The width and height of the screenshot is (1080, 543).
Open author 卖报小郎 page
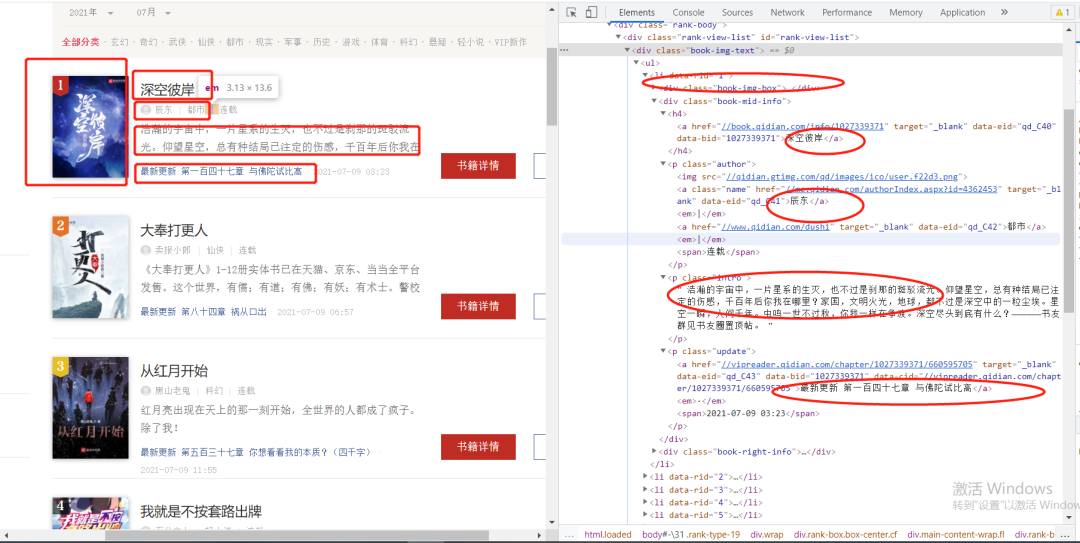[173, 250]
